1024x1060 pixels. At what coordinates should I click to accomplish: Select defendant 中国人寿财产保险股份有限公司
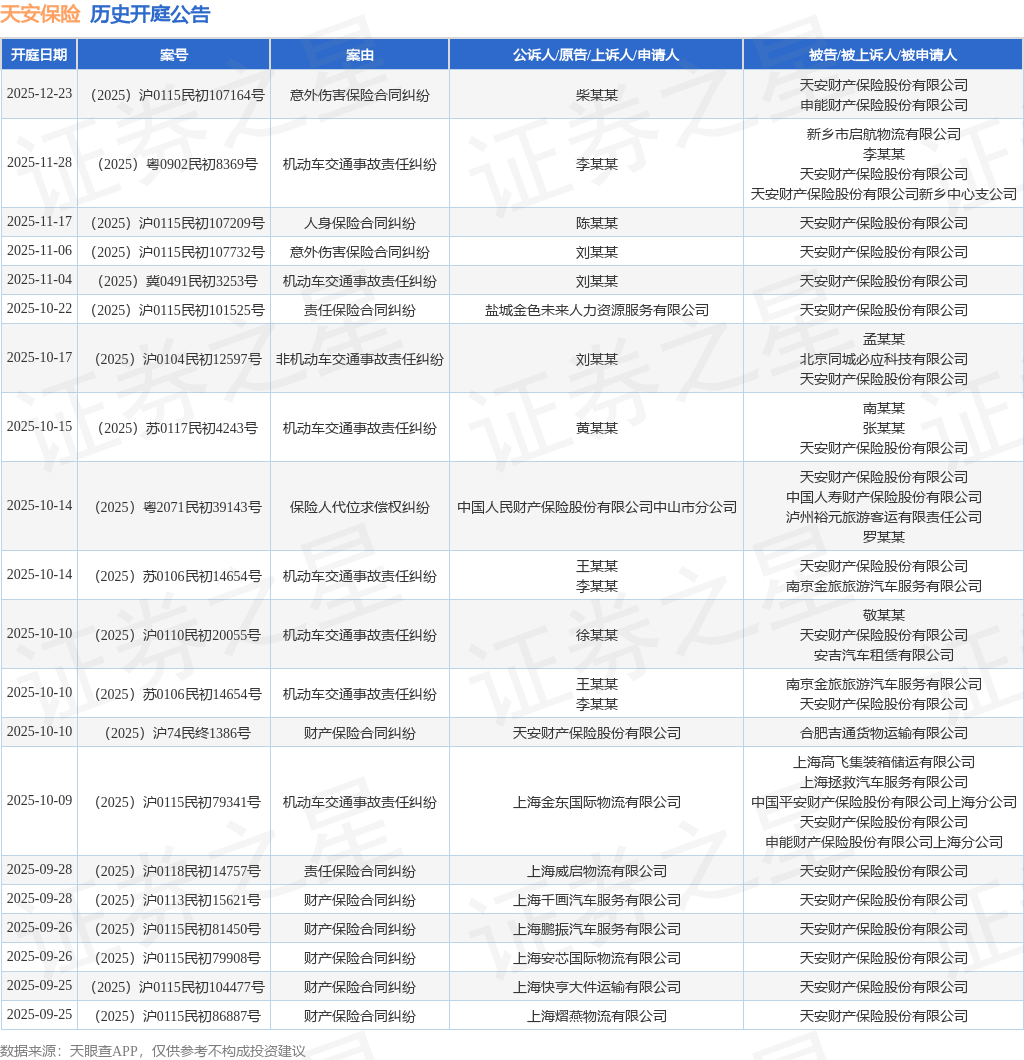tap(883, 497)
